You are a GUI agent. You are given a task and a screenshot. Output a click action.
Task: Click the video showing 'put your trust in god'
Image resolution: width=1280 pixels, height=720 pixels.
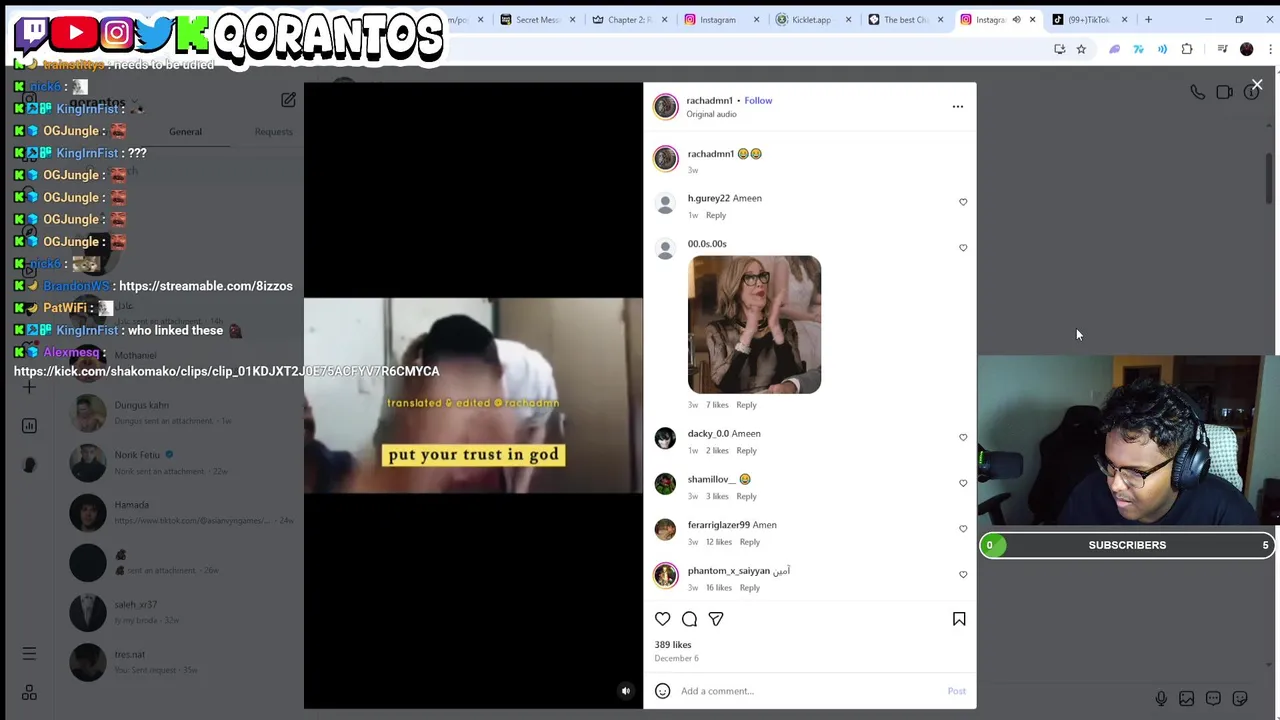point(473,396)
